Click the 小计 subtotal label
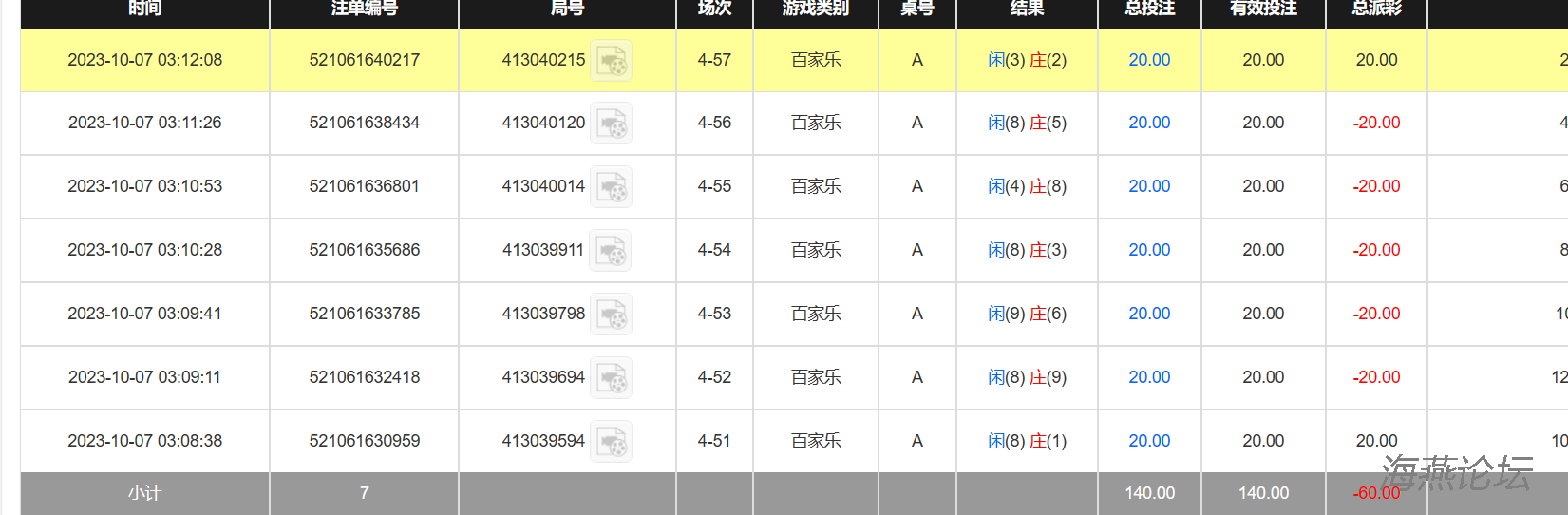The height and width of the screenshot is (515, 1568). coord(145,493)
